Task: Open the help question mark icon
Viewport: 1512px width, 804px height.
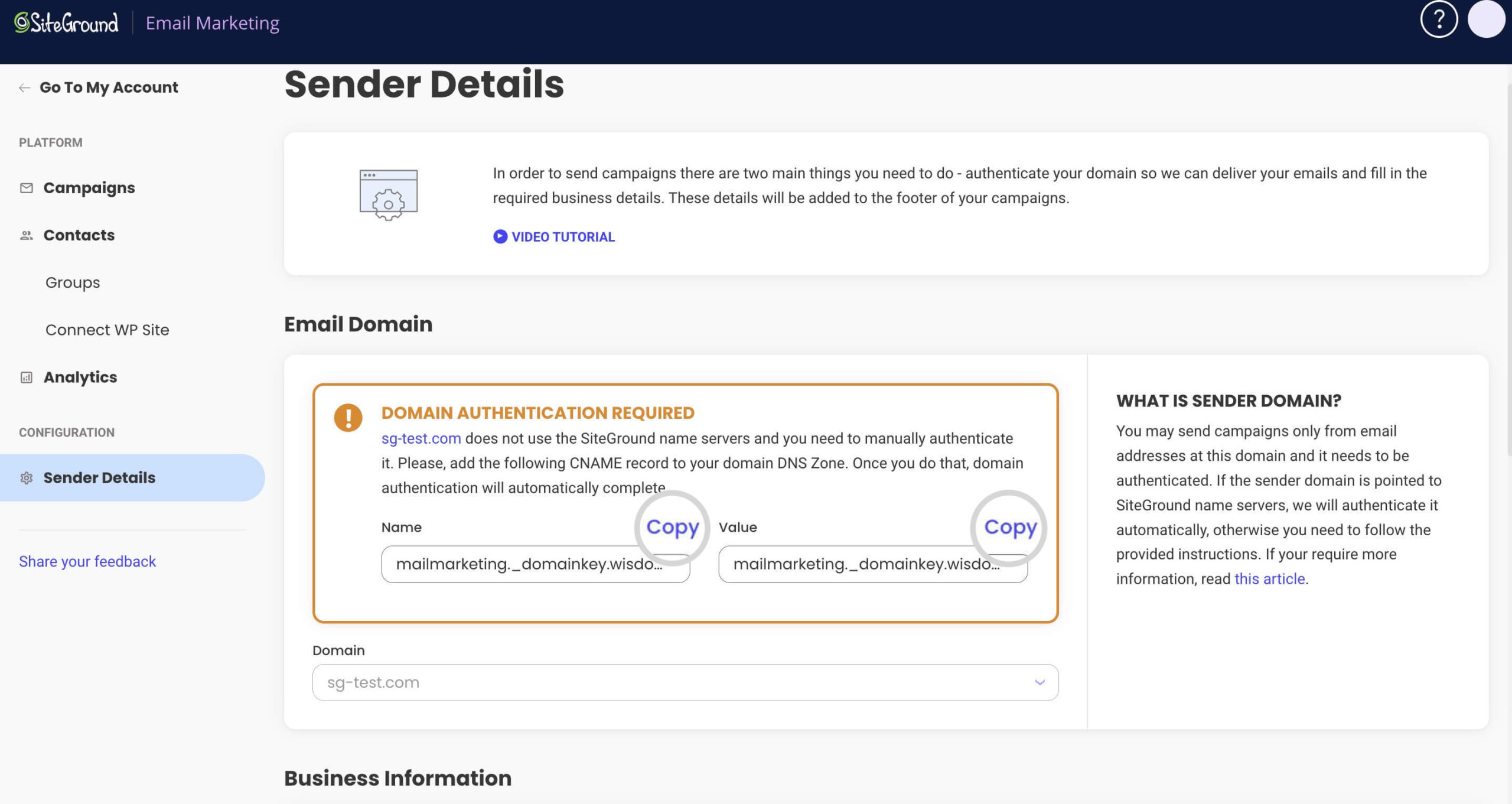Action: (1439, 19)
